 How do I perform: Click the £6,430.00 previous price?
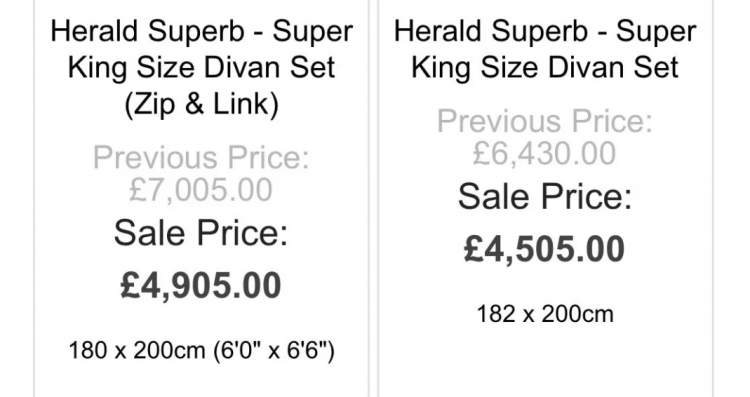tap(544, 154)
